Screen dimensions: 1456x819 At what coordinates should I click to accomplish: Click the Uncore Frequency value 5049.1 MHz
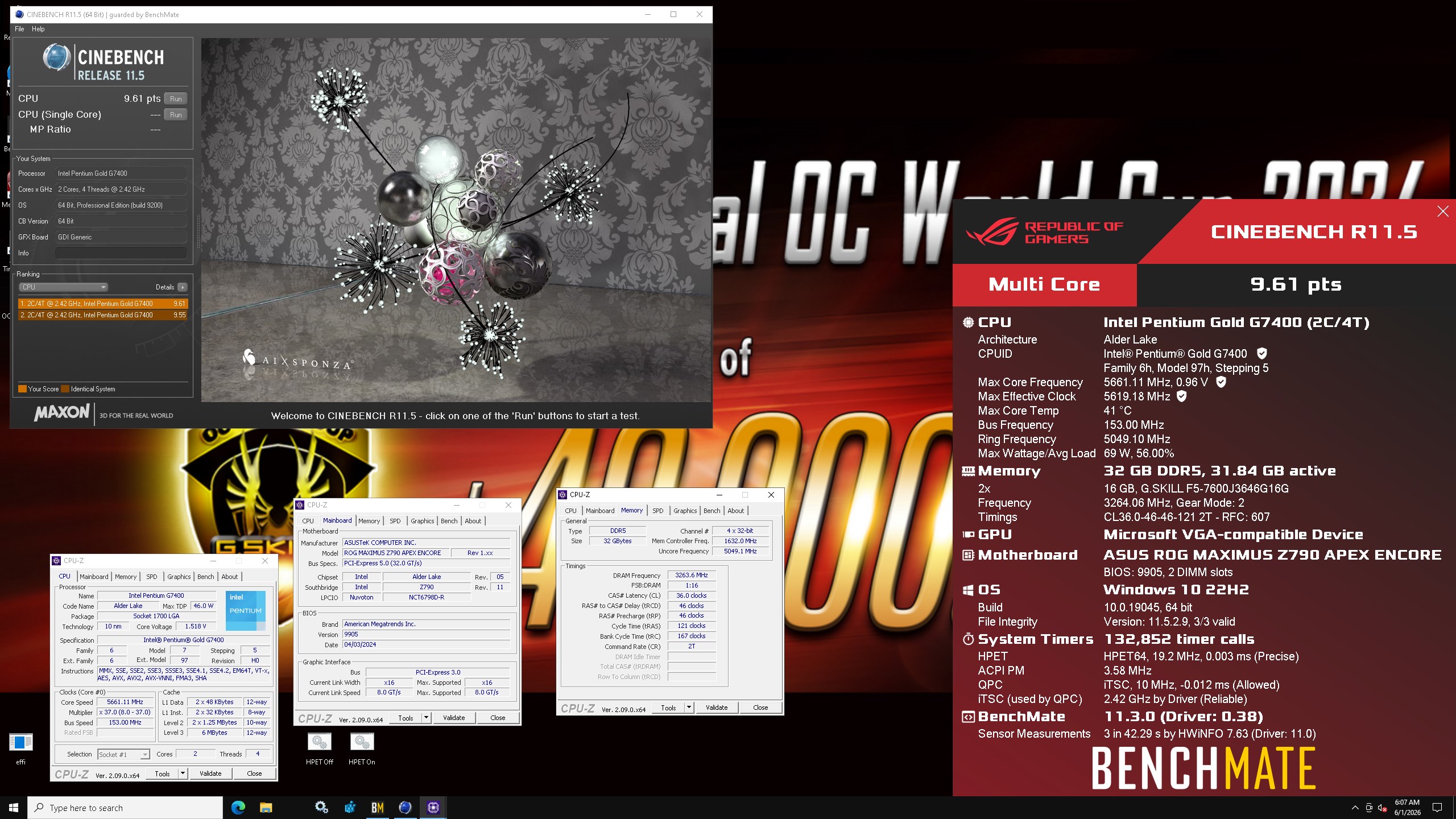[x=740, y=551]
